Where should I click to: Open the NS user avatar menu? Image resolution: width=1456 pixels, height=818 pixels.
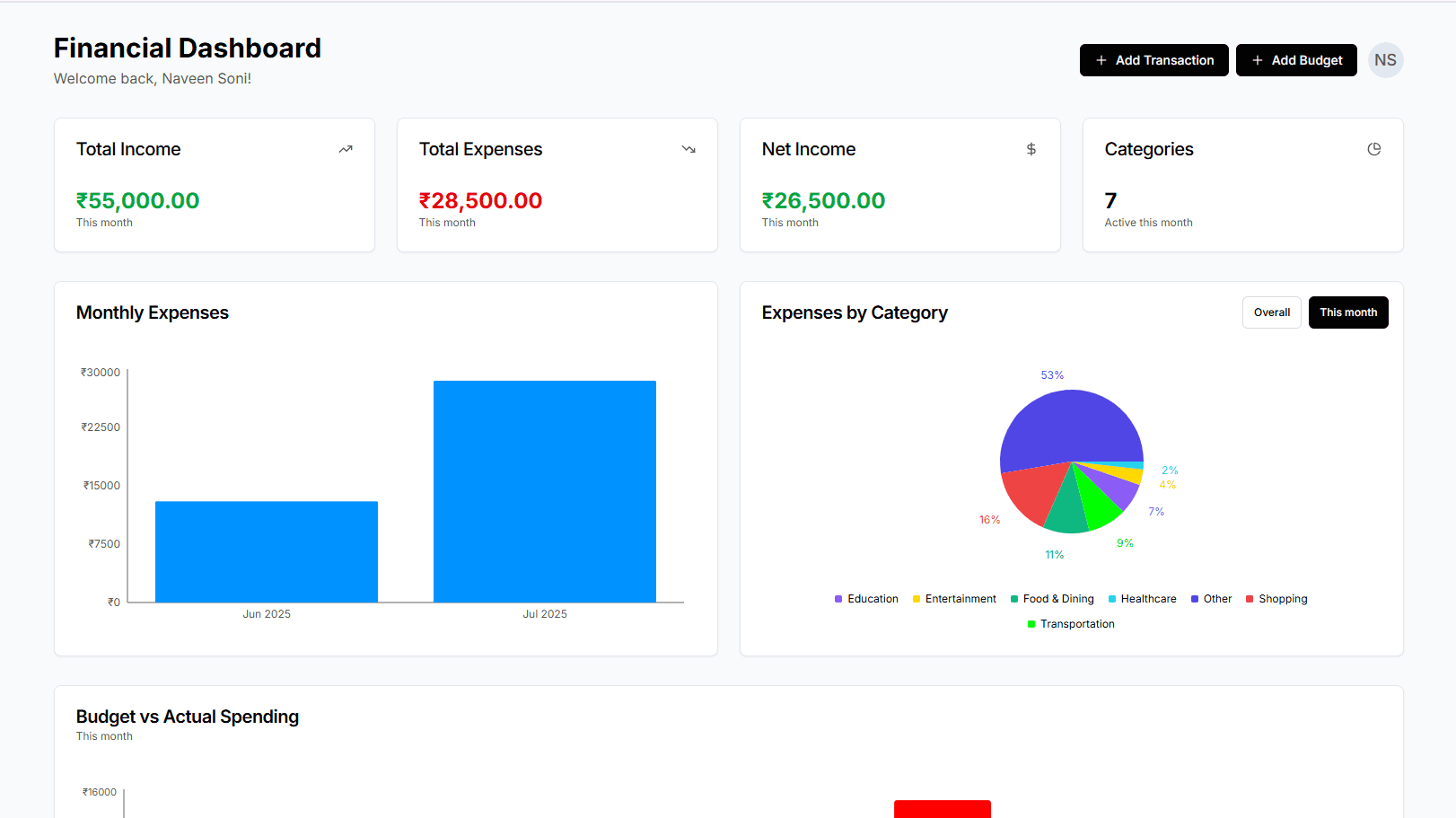point(1385,60)
